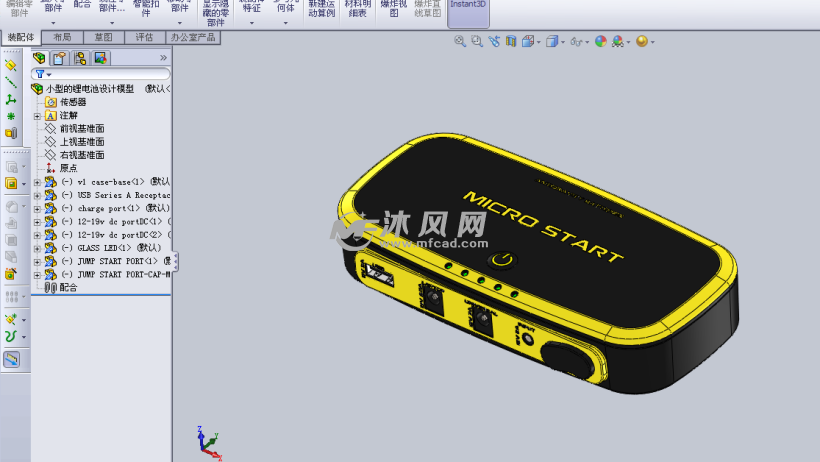Switch to the 草图 tab
This screenshot has width=820, height=462.
(x=104, y=37)
